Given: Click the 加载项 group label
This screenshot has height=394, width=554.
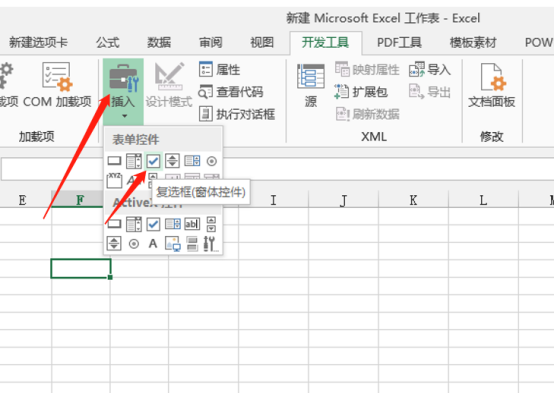Looking at the screenshot, I should pos(36,136).
